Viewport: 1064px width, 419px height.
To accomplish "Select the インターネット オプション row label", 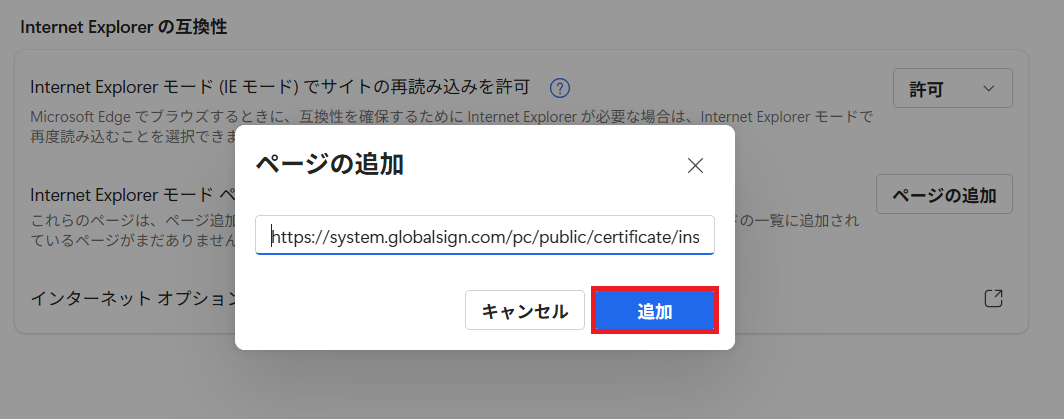I will click(x=132, y=298).
